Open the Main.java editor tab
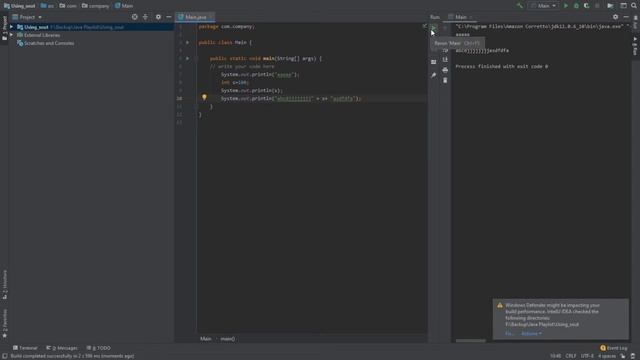 (195, 17)
